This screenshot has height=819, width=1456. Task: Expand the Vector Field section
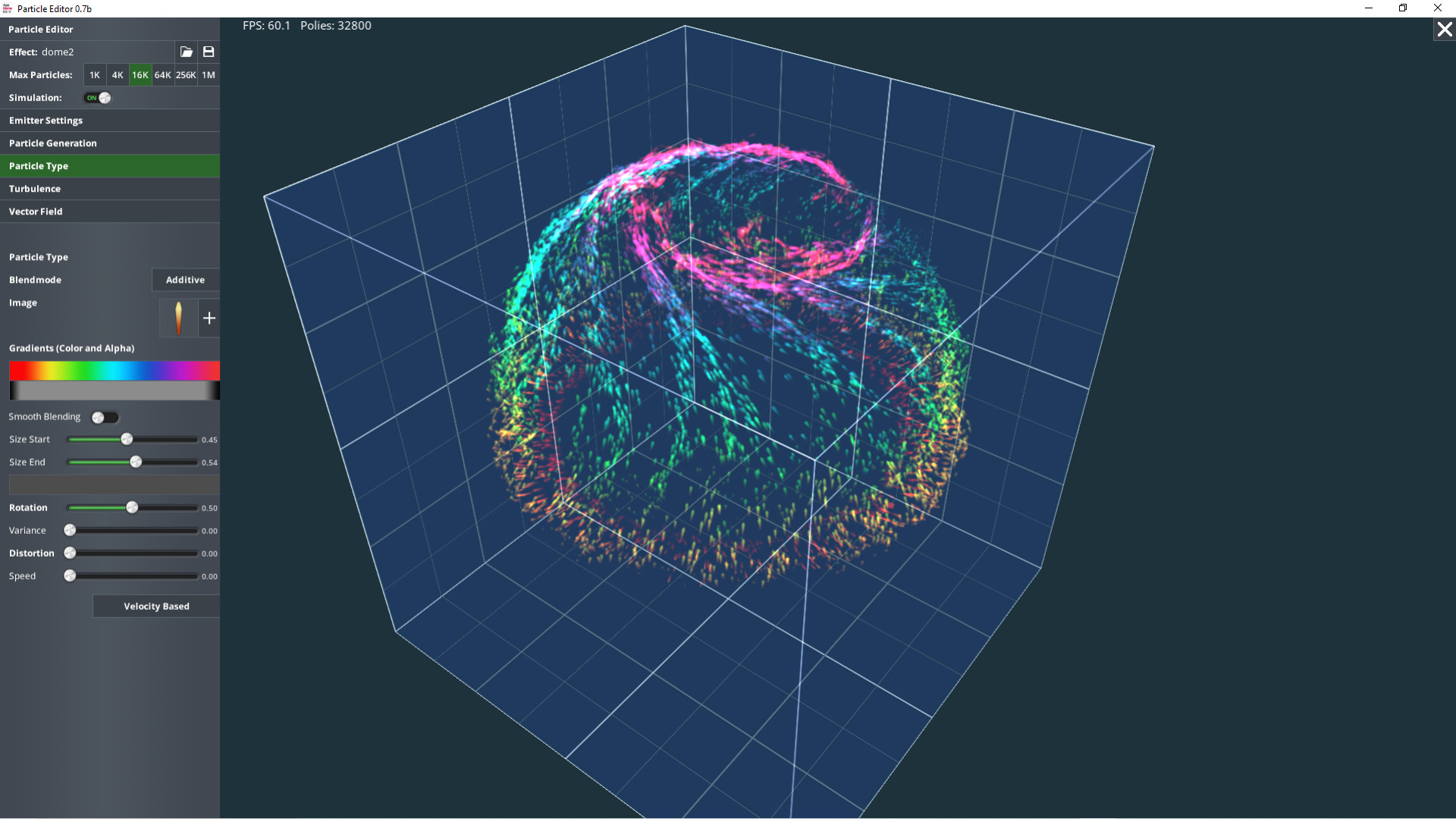[110, 211]
